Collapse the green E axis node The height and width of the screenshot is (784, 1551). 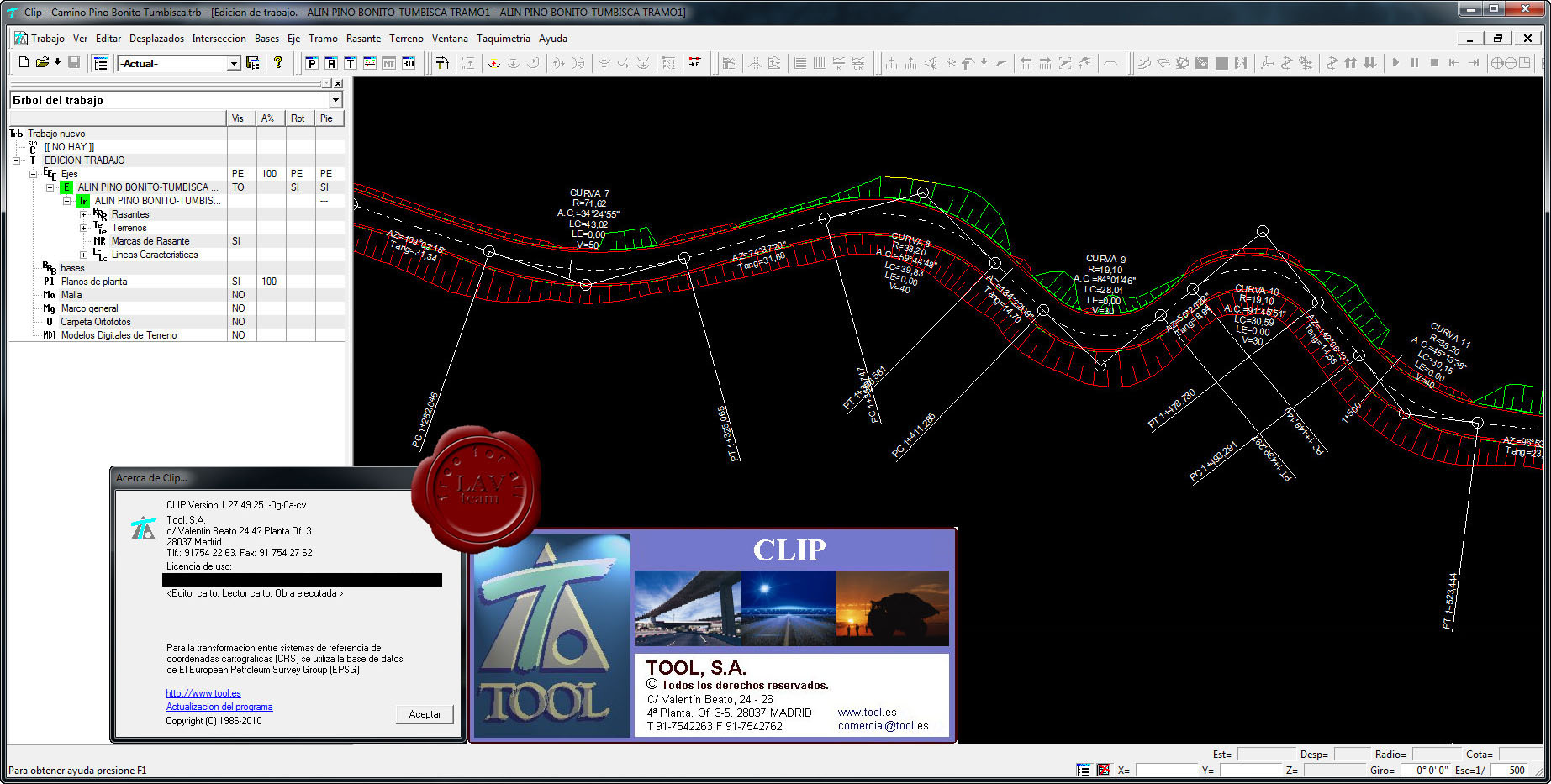pyautogui.click(x=50, y=187)
